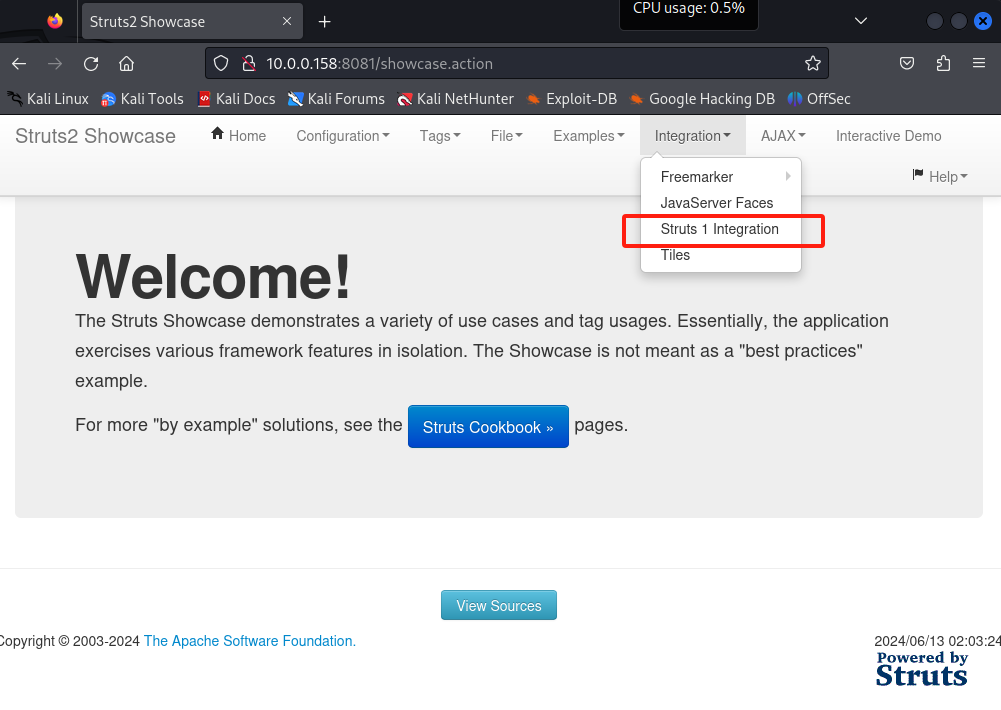
Task: Open Google Hacking DB bookmark
Action: point(702,99)
